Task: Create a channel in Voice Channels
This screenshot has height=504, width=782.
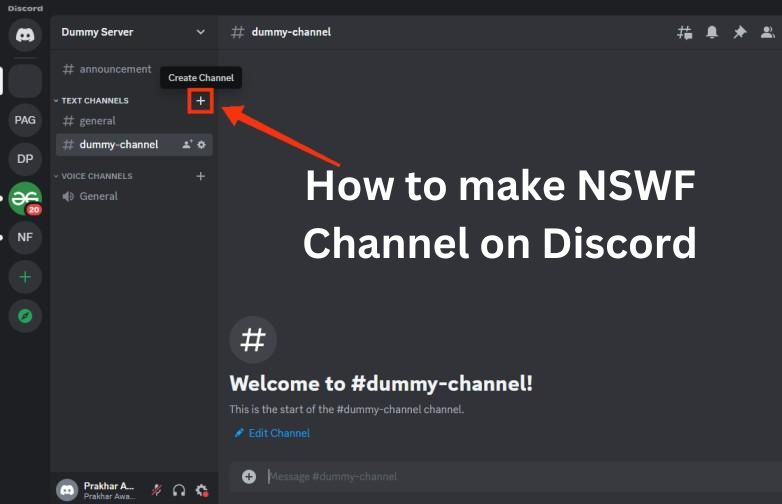Action: (x=200, y=176)
